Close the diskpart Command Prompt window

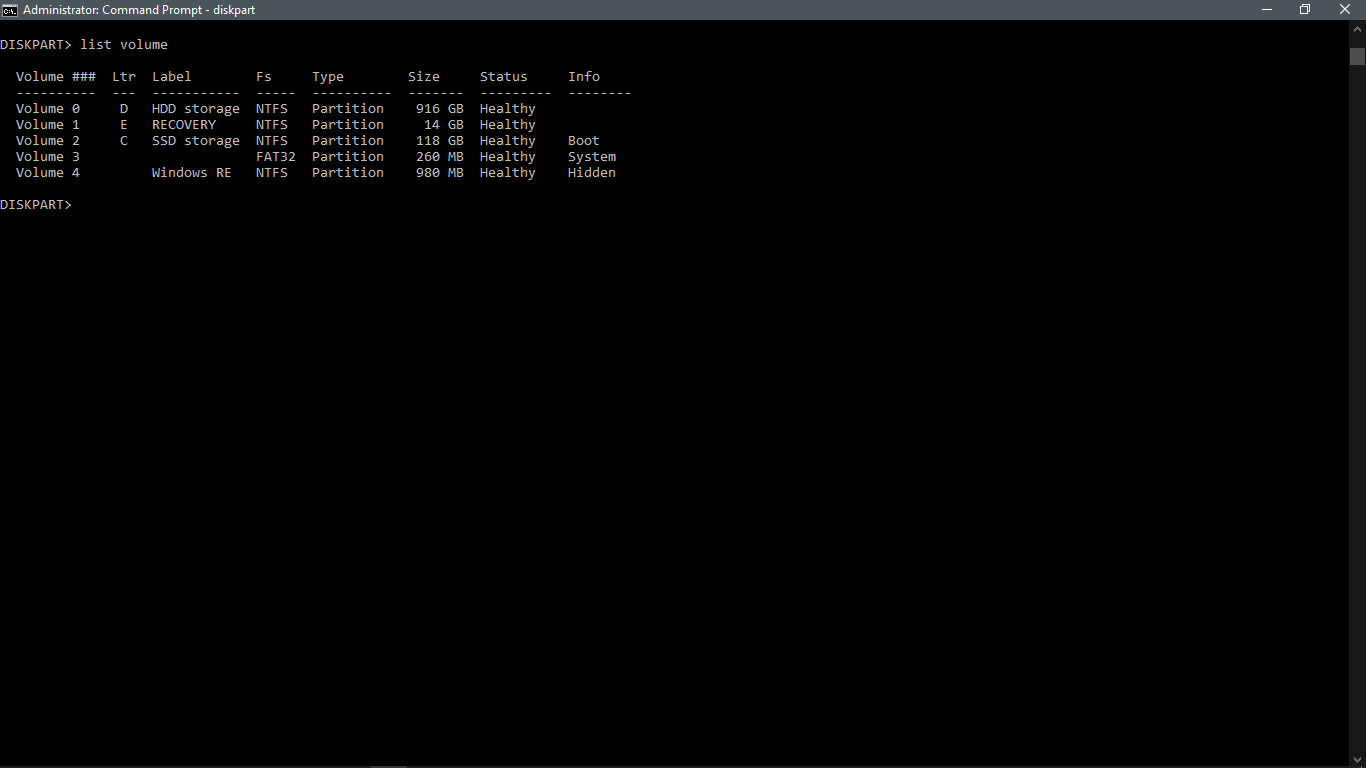(1345, 9)
